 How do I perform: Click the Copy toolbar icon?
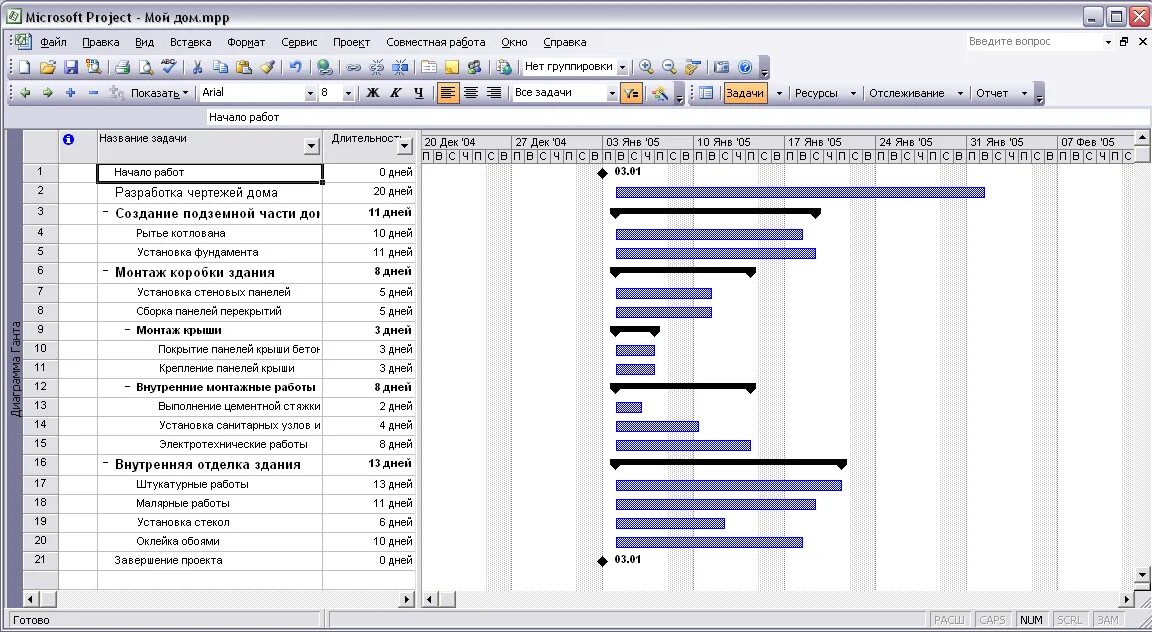coord(220,67)
